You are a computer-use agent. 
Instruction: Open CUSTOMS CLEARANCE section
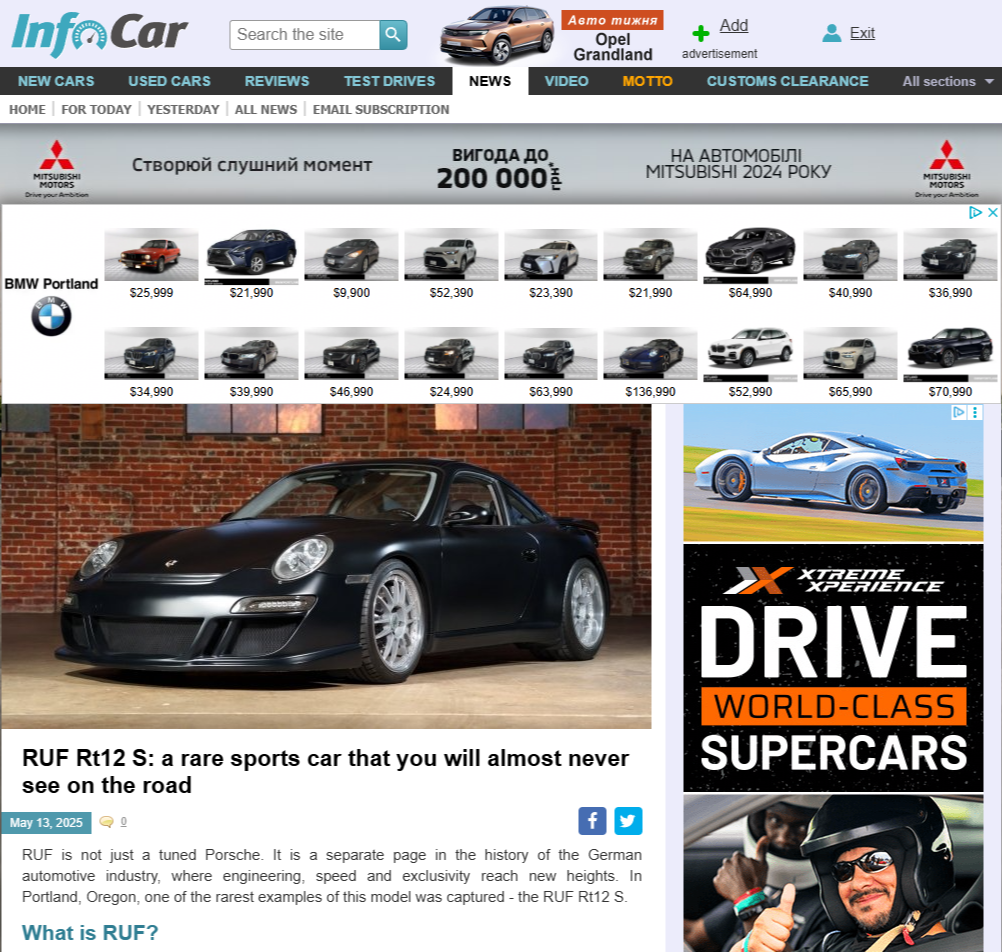click(787, 81)
